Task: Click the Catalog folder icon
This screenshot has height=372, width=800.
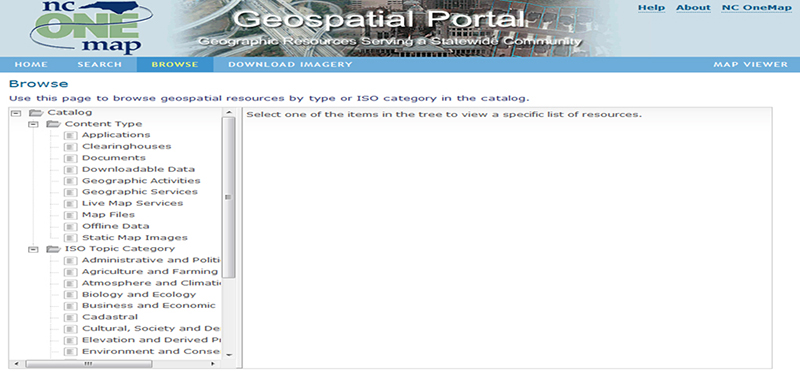Action: pyautogui.click(x=36, y=113)
